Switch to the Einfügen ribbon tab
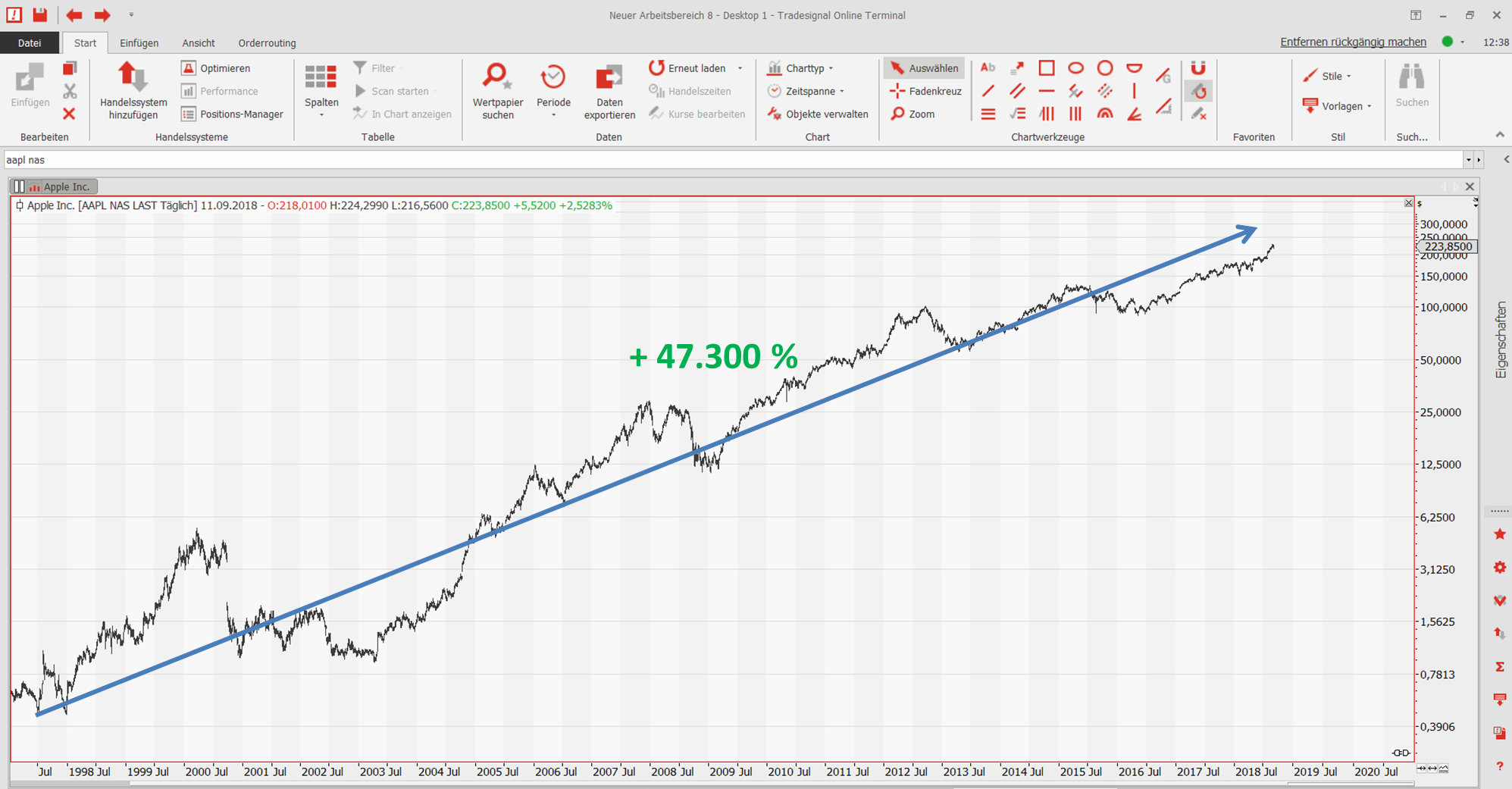The image size is (1512, 789). click(139, 43)
